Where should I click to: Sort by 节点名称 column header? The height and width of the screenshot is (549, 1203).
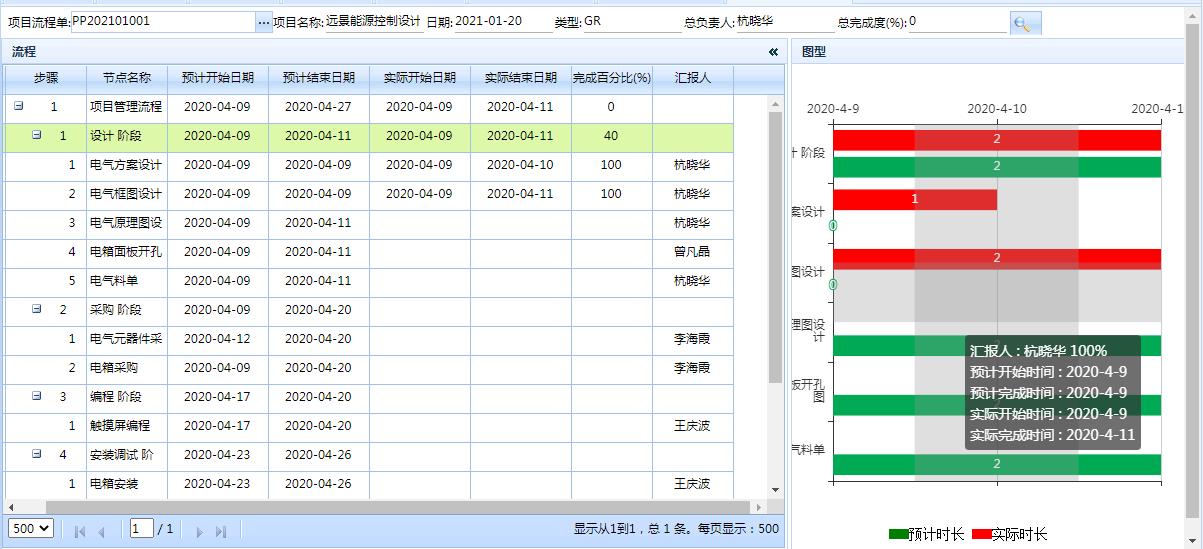127,77
